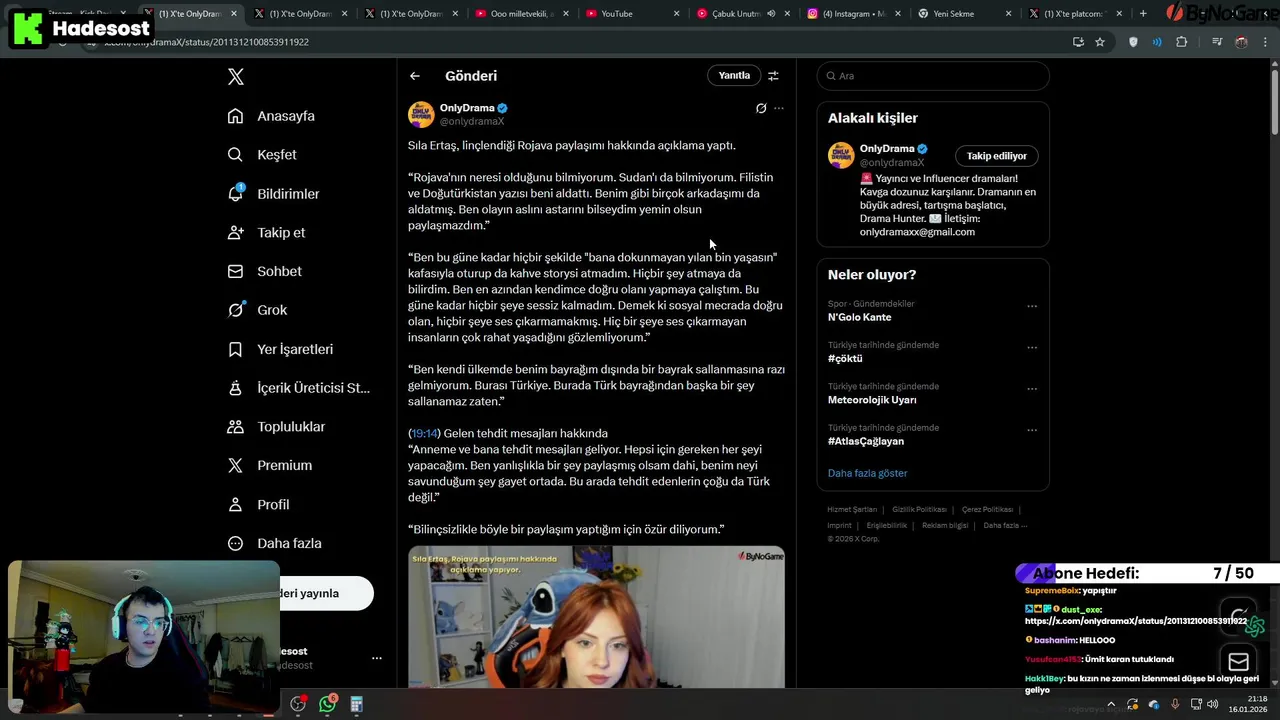Click the X logo in the sidebar
Screen dimensions: 1280x720
click(x=235, y=77)
